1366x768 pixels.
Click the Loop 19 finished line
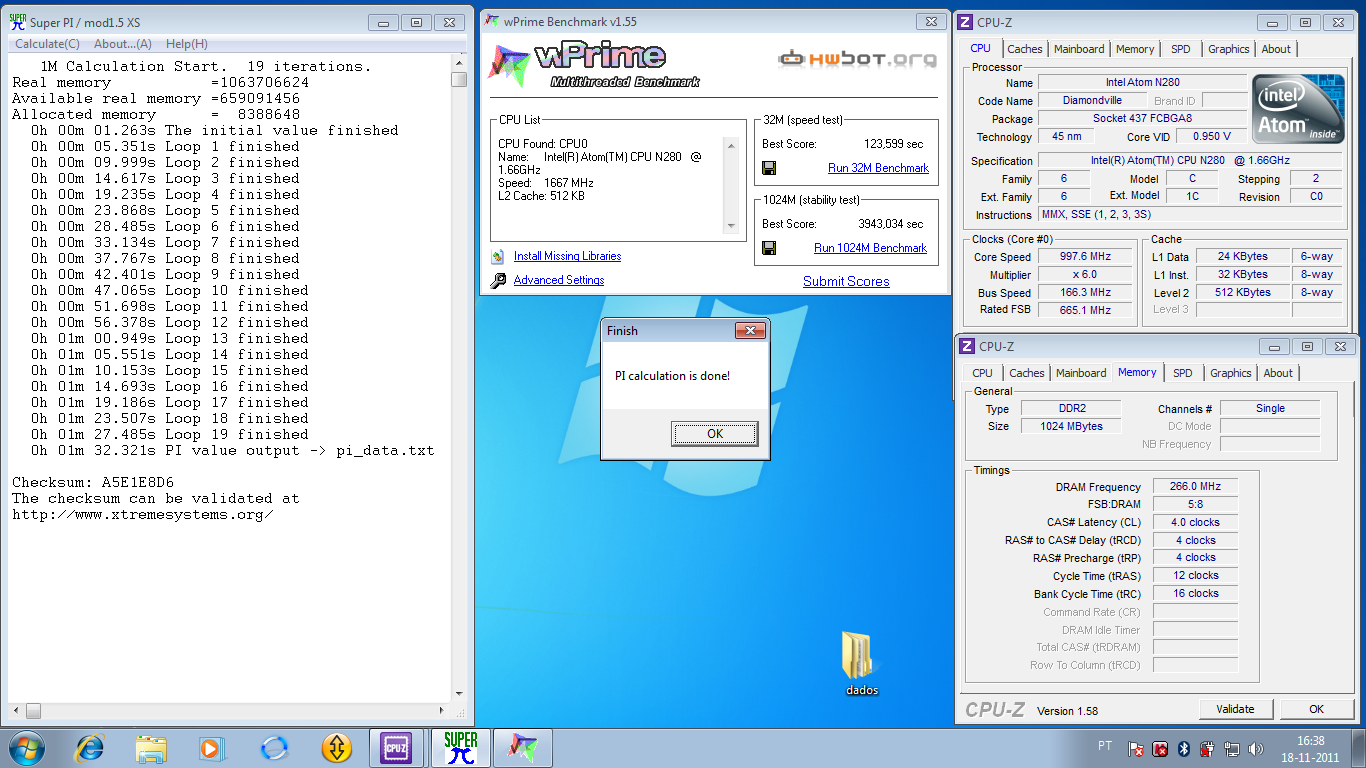[170, 434]
